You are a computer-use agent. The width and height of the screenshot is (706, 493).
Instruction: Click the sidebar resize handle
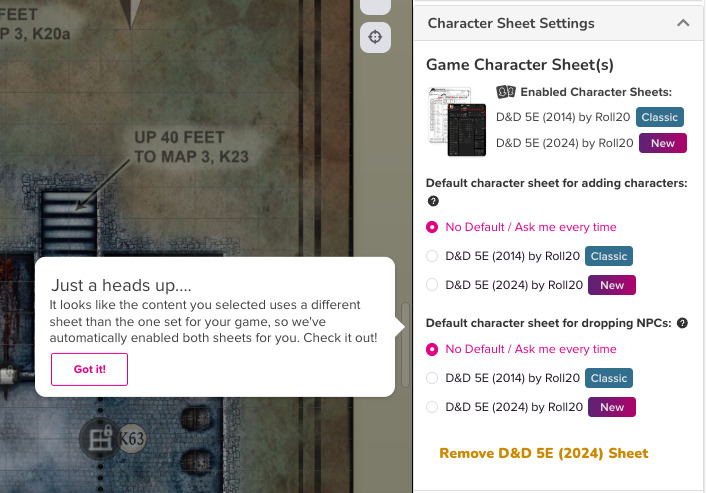pyautogui.click(x=405, y=343)
